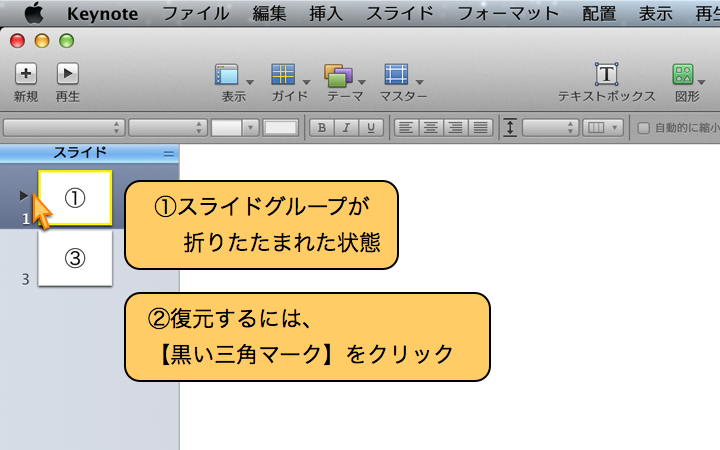This screenshot has width=720, height=450.
Task: Click the line spacing icon
Action: (x=510, y=128)
